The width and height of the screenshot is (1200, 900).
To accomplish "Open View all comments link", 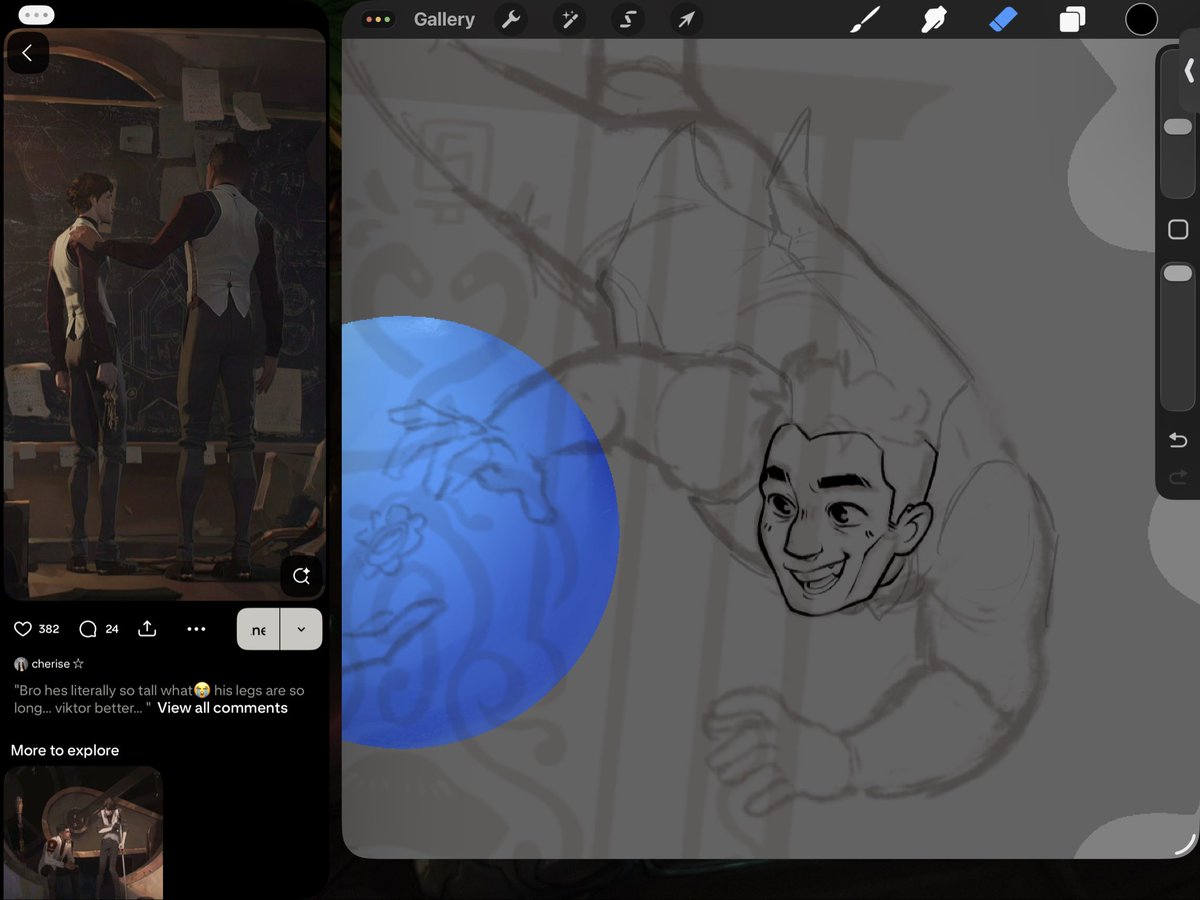I will (x=222, y=708).
